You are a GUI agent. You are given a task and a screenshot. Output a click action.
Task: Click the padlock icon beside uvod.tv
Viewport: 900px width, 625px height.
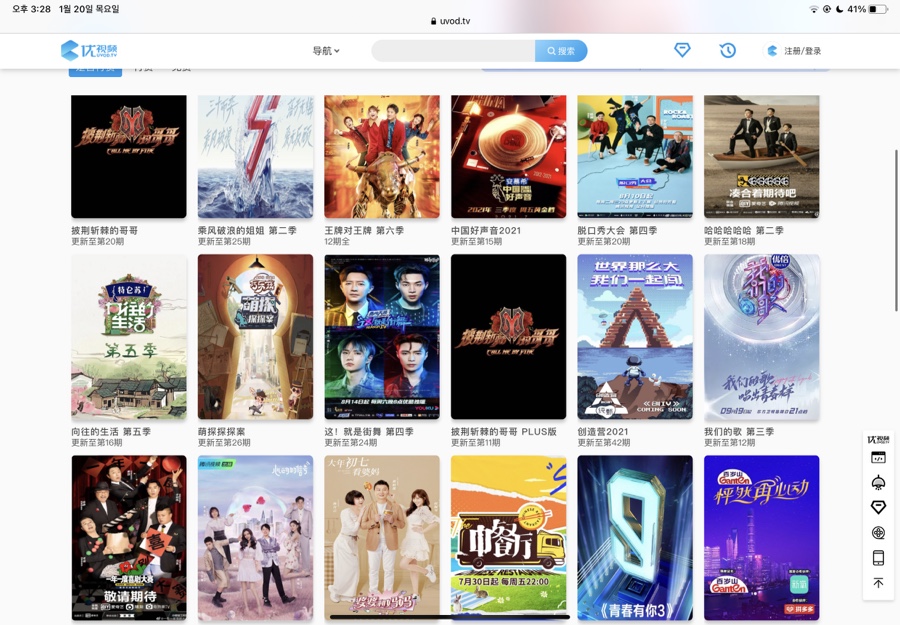[433, 21]
